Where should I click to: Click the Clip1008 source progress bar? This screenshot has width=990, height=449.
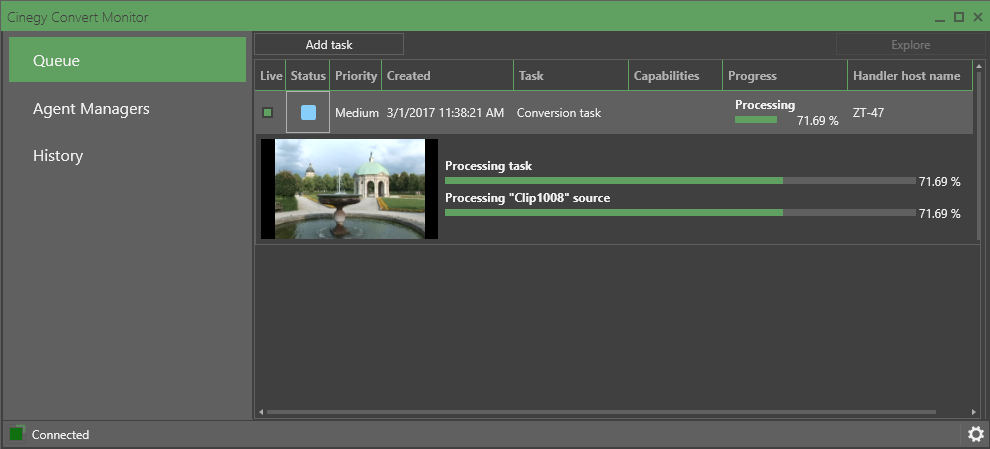680,213
